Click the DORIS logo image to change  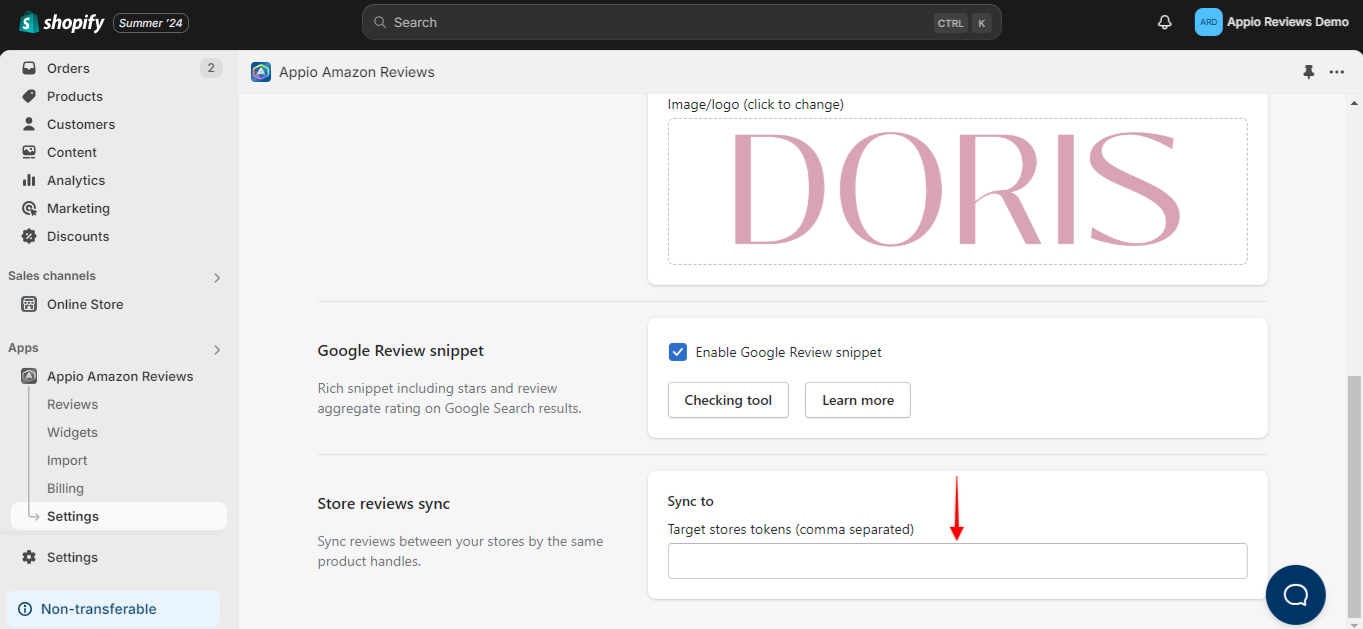click(958, 192)
